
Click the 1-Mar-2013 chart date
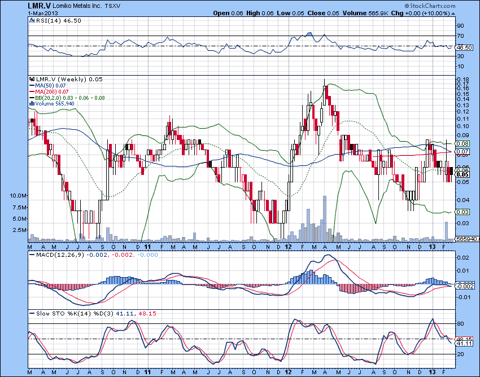43,13
